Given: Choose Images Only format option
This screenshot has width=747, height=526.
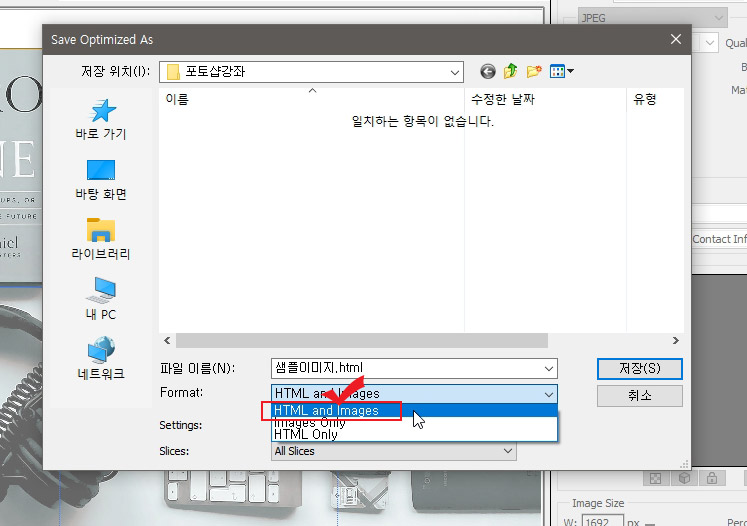Looking at the screenshot, I should [414, 423].
